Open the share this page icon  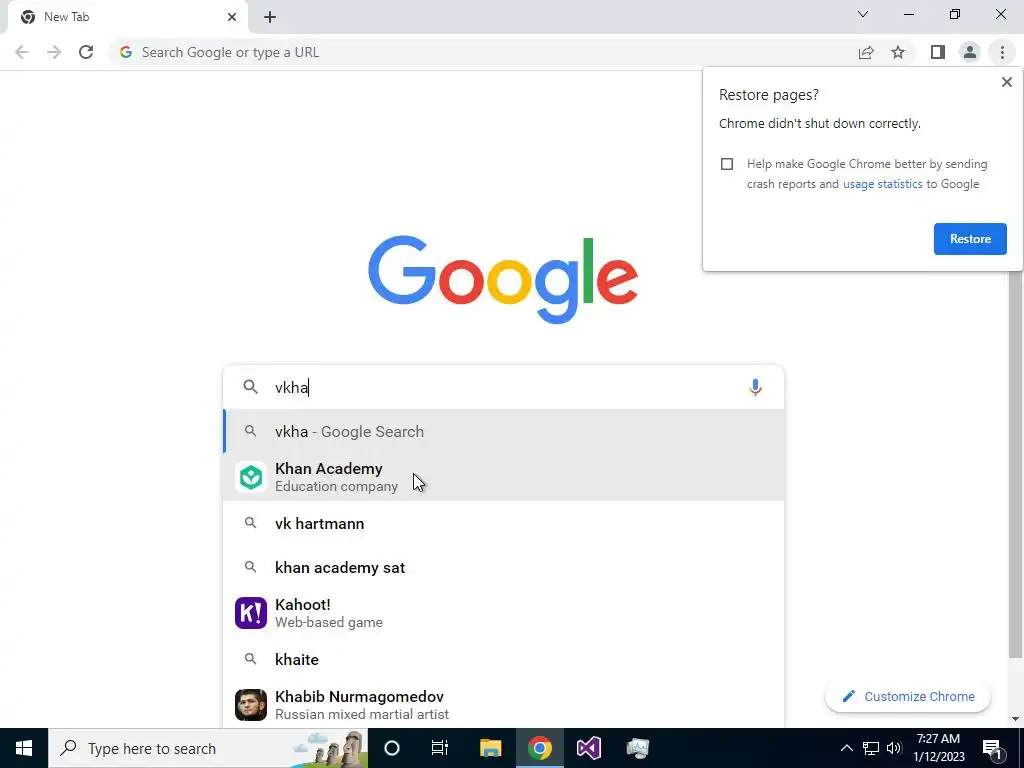pos(866,52)
